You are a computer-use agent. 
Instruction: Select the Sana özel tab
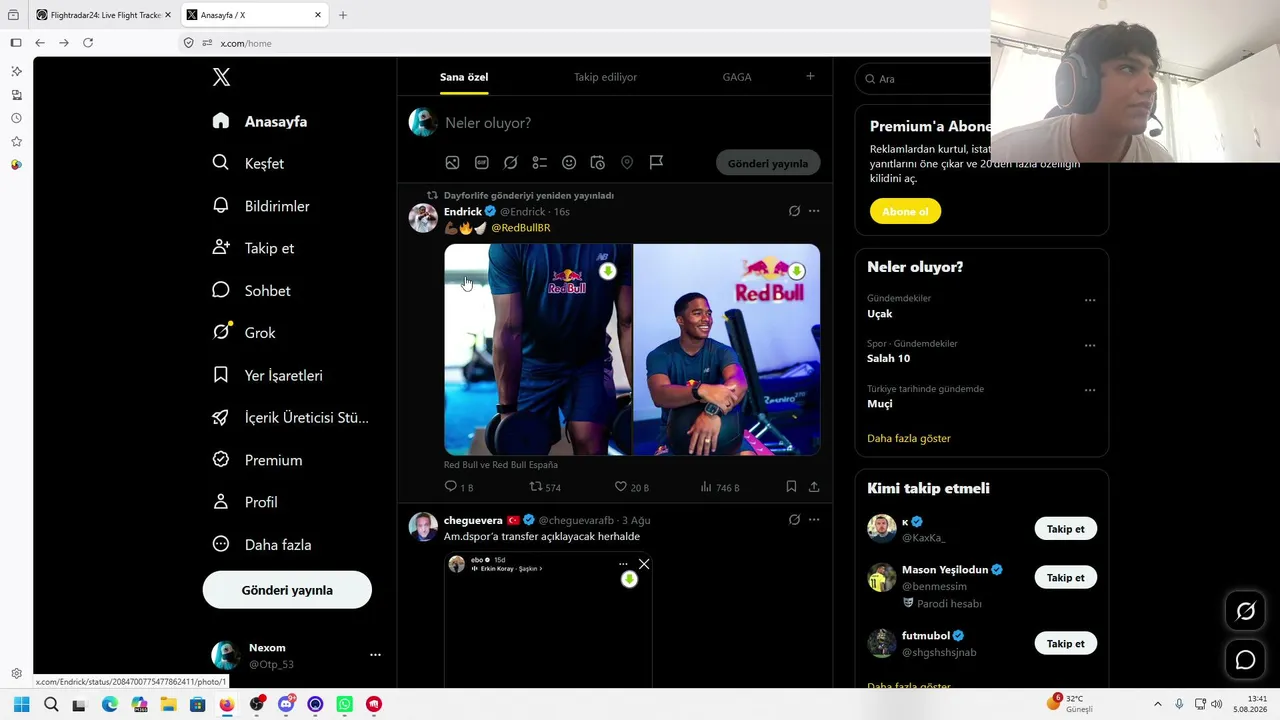tap(464, 77)
